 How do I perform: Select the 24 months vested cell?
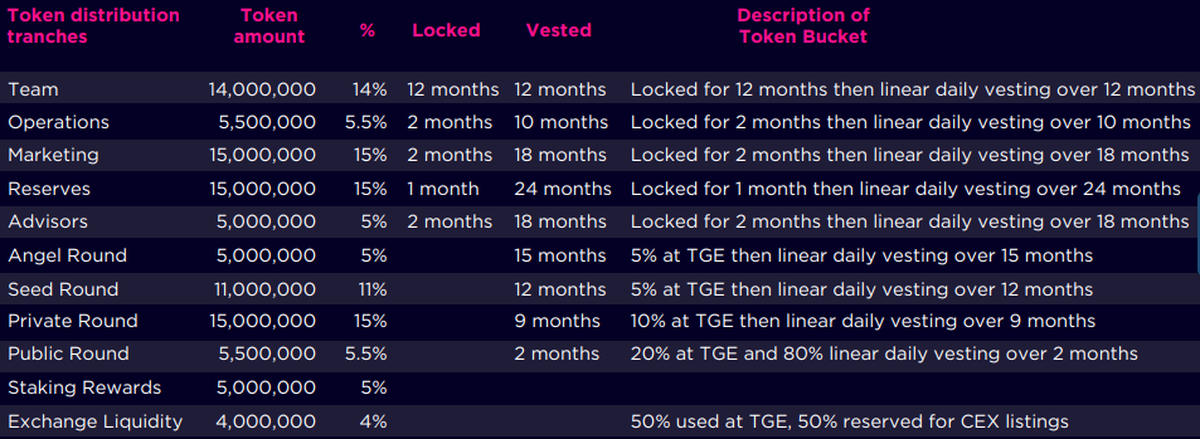562,189
